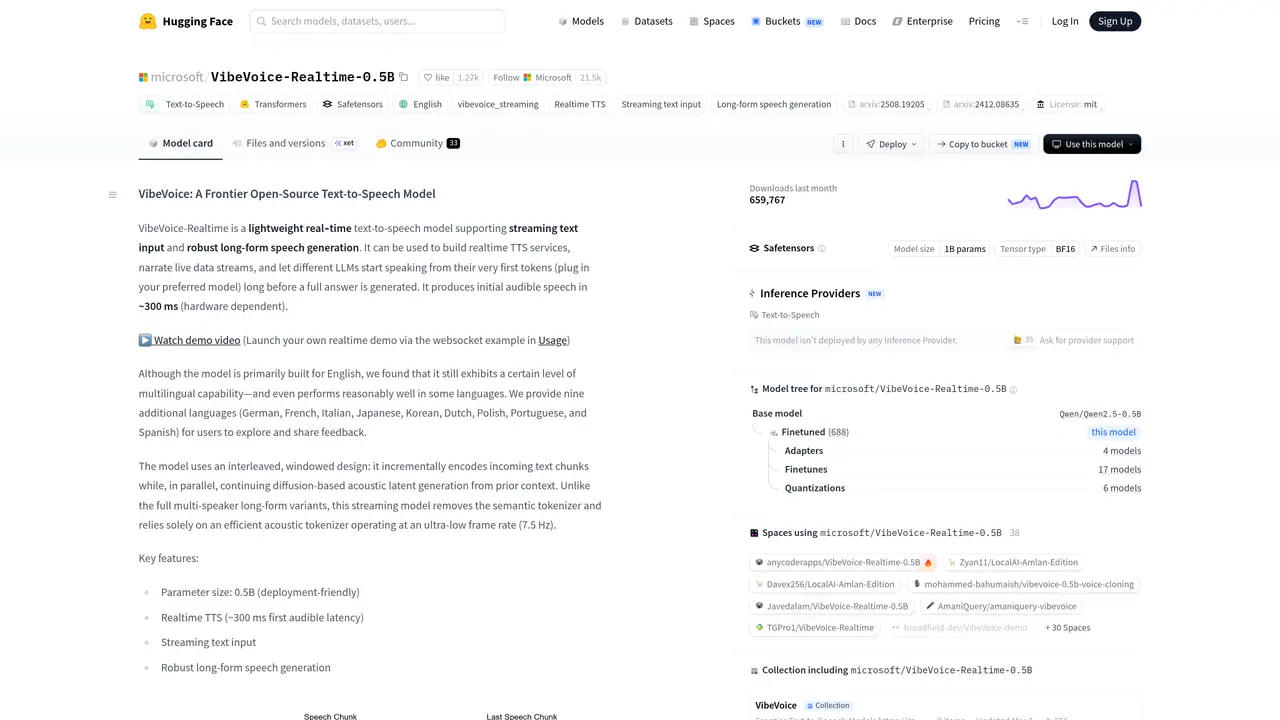Open Docs in top navigation

point(858,21)
